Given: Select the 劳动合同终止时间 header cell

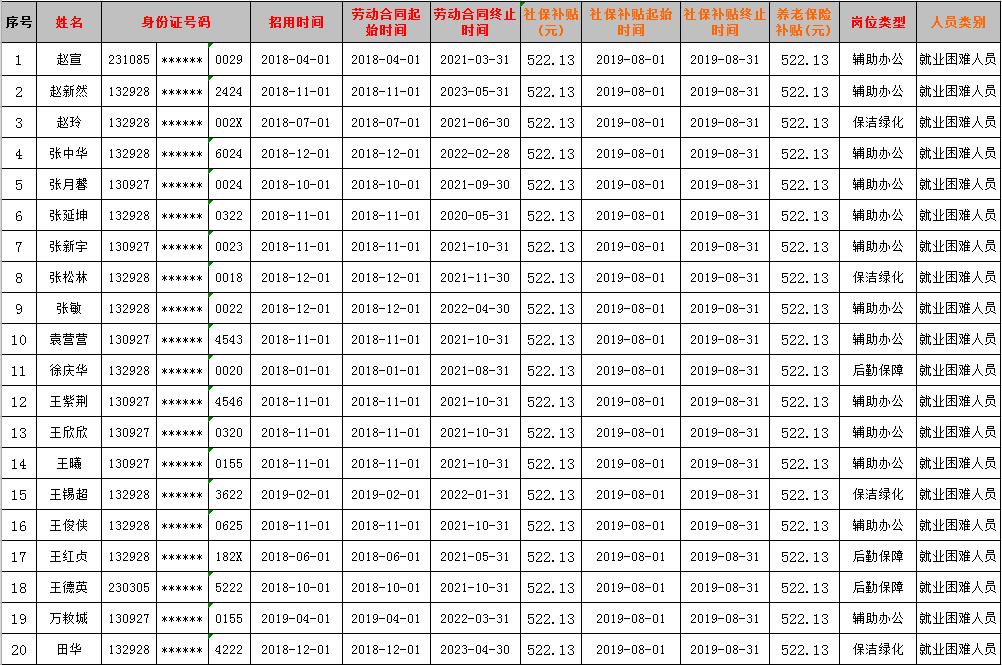Looking at the screenshot, I should [x=475, y=21].
